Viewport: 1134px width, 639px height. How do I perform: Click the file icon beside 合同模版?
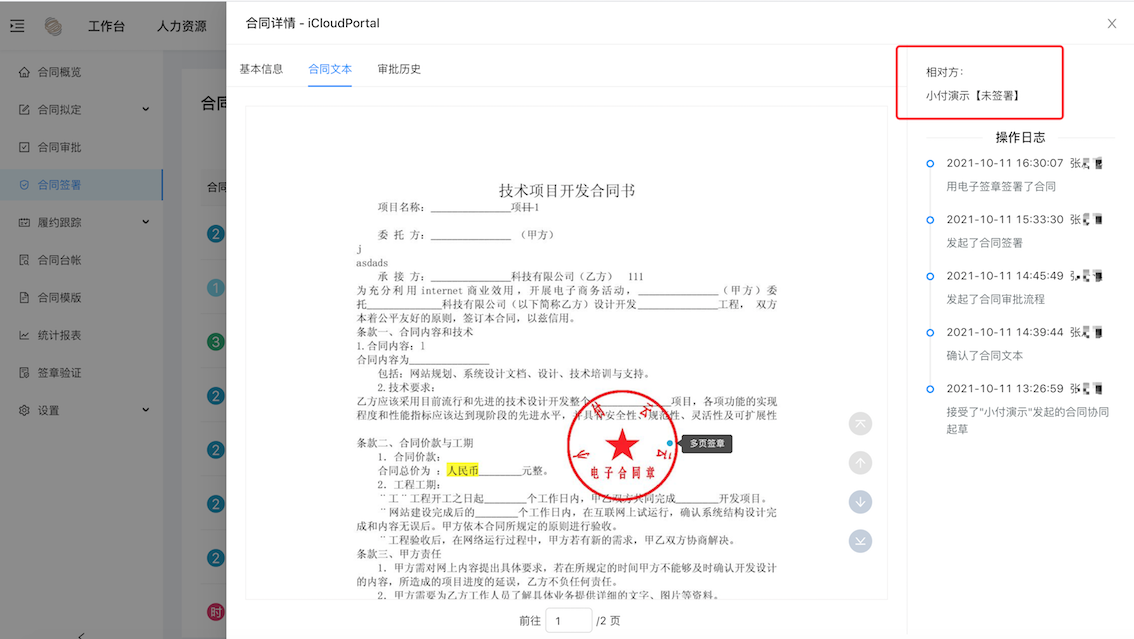tap(24, 297)
